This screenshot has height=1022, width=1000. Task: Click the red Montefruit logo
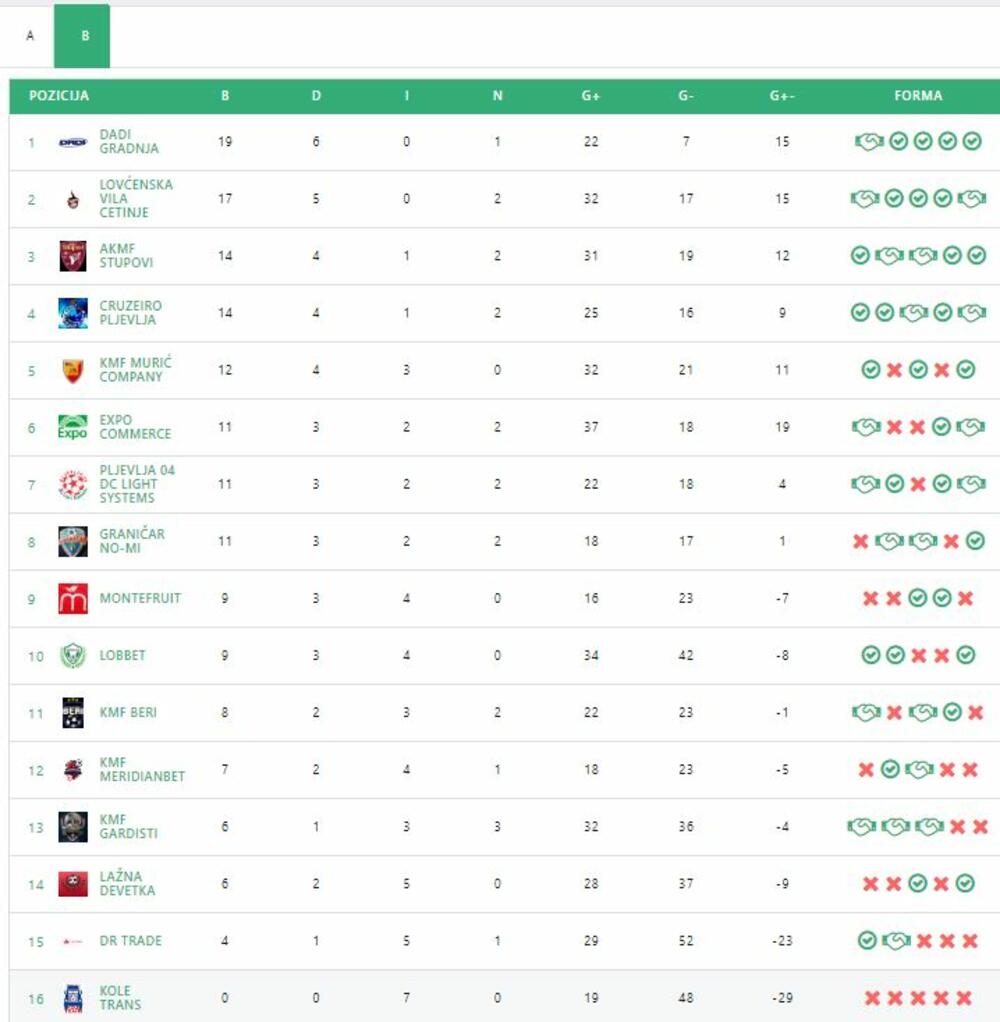click(x=73, y=598)
